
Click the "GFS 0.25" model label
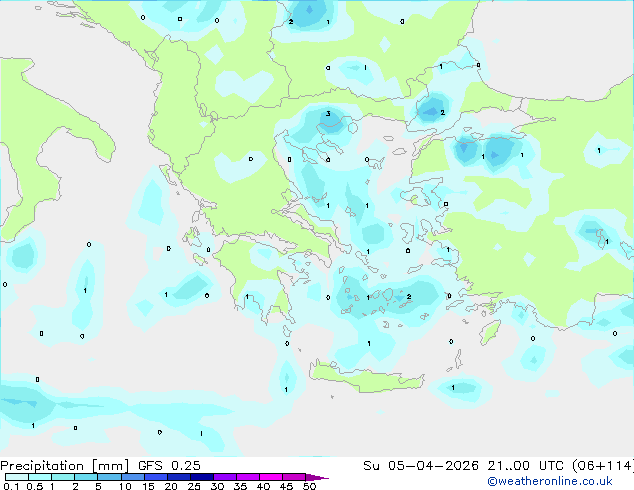tap(169, 466)
